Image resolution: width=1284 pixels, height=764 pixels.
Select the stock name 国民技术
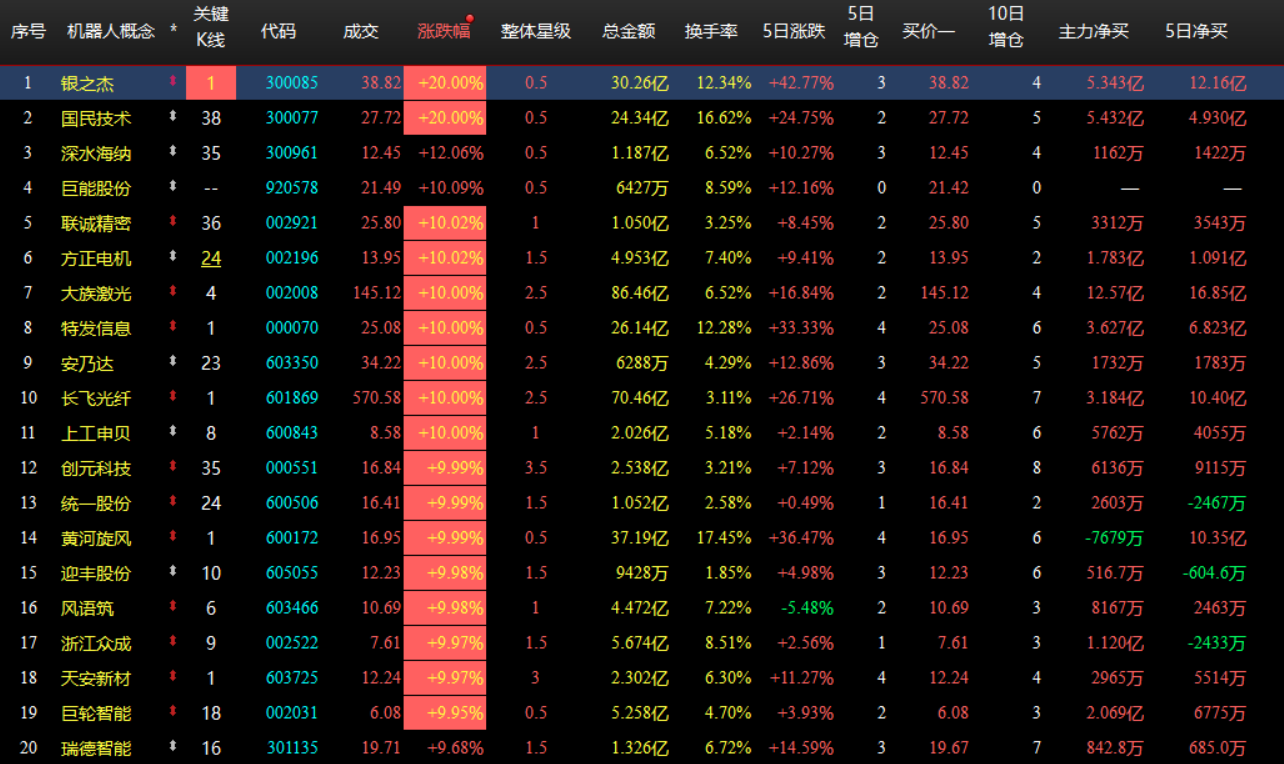coord(96,118)
